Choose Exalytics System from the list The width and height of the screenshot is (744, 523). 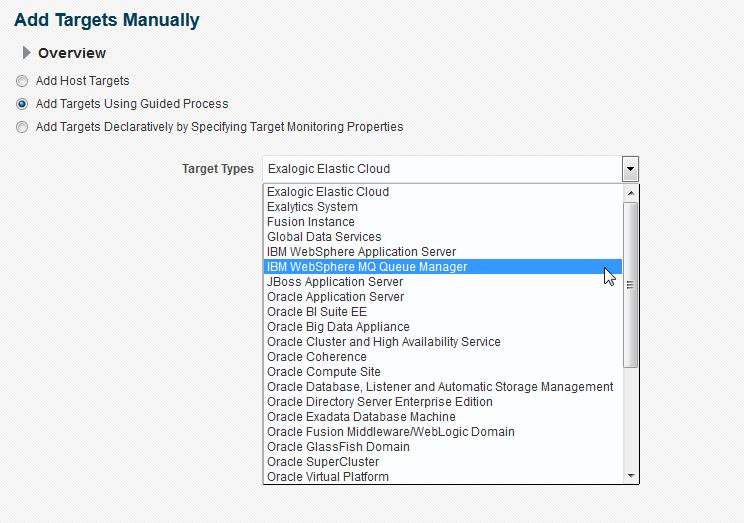point(443,207)
